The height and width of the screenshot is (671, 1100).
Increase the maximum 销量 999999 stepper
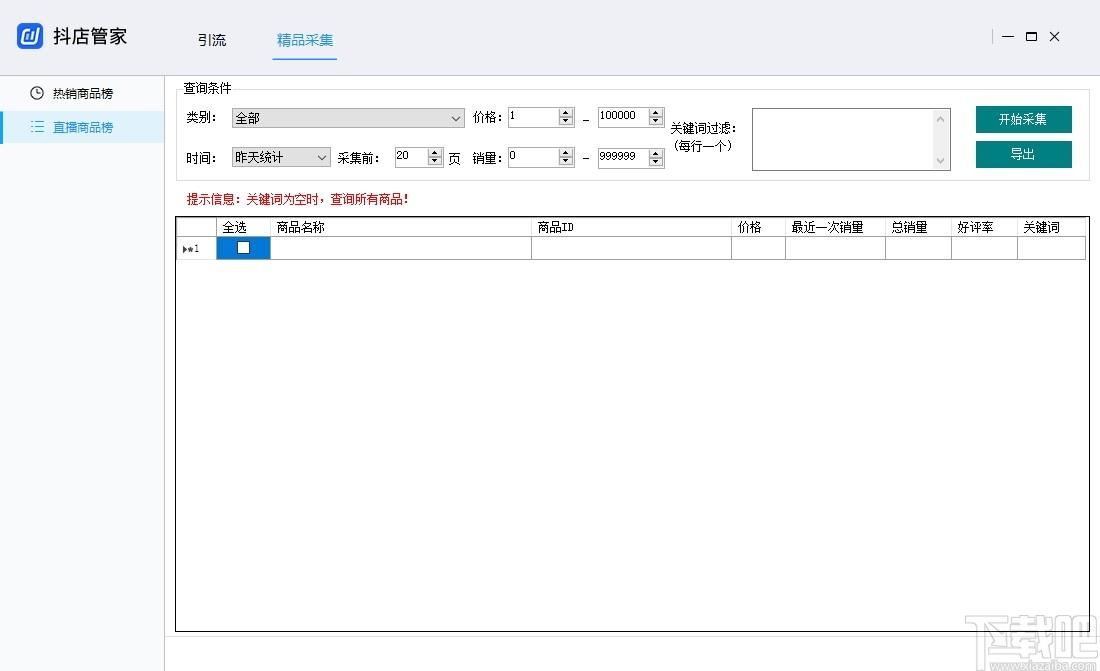pos(656,153)
